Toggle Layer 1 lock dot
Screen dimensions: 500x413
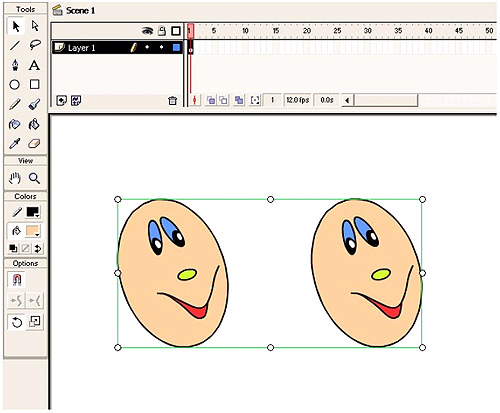pos(162,48)
